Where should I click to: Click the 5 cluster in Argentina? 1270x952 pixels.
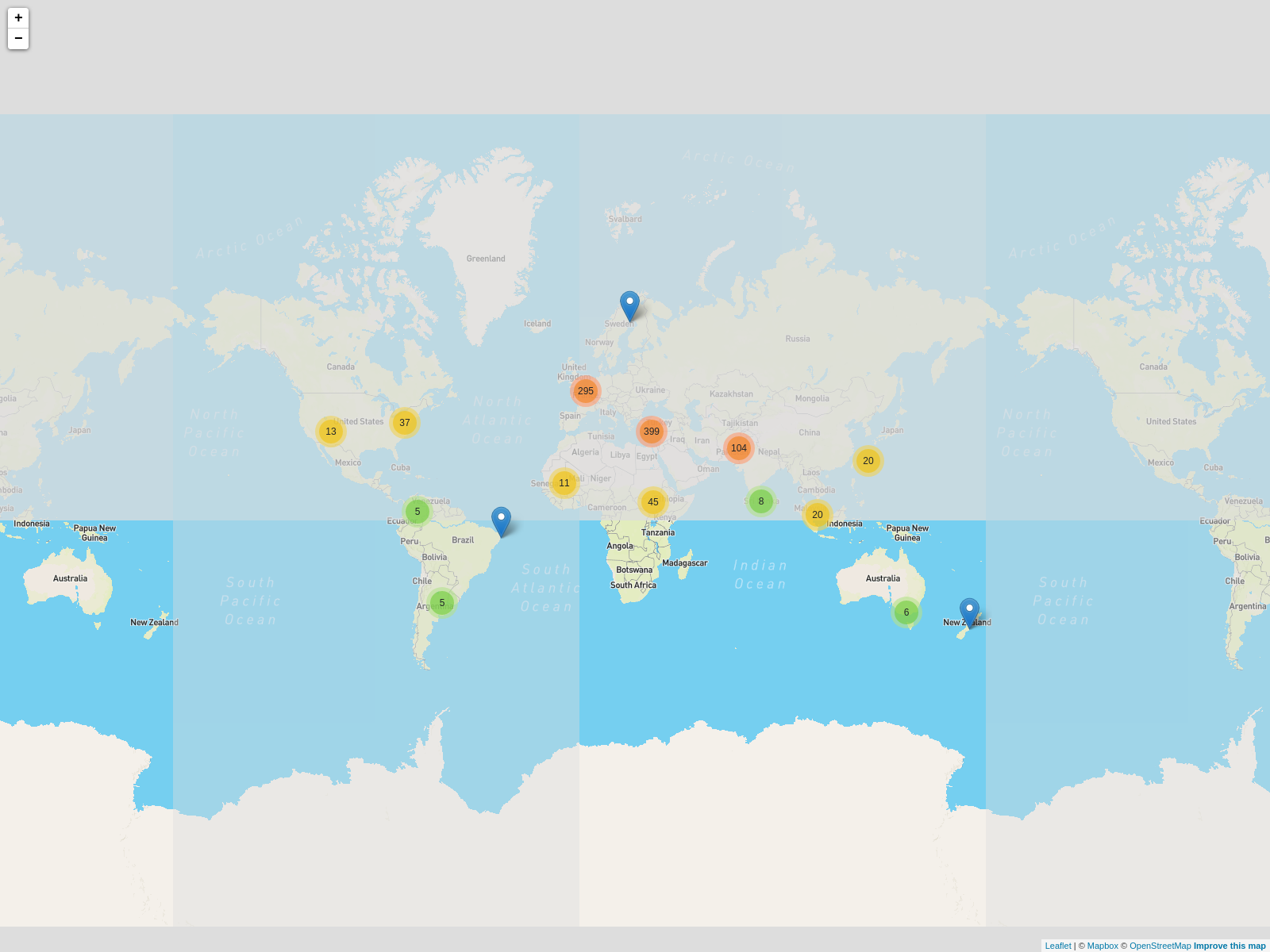[442, 603]
